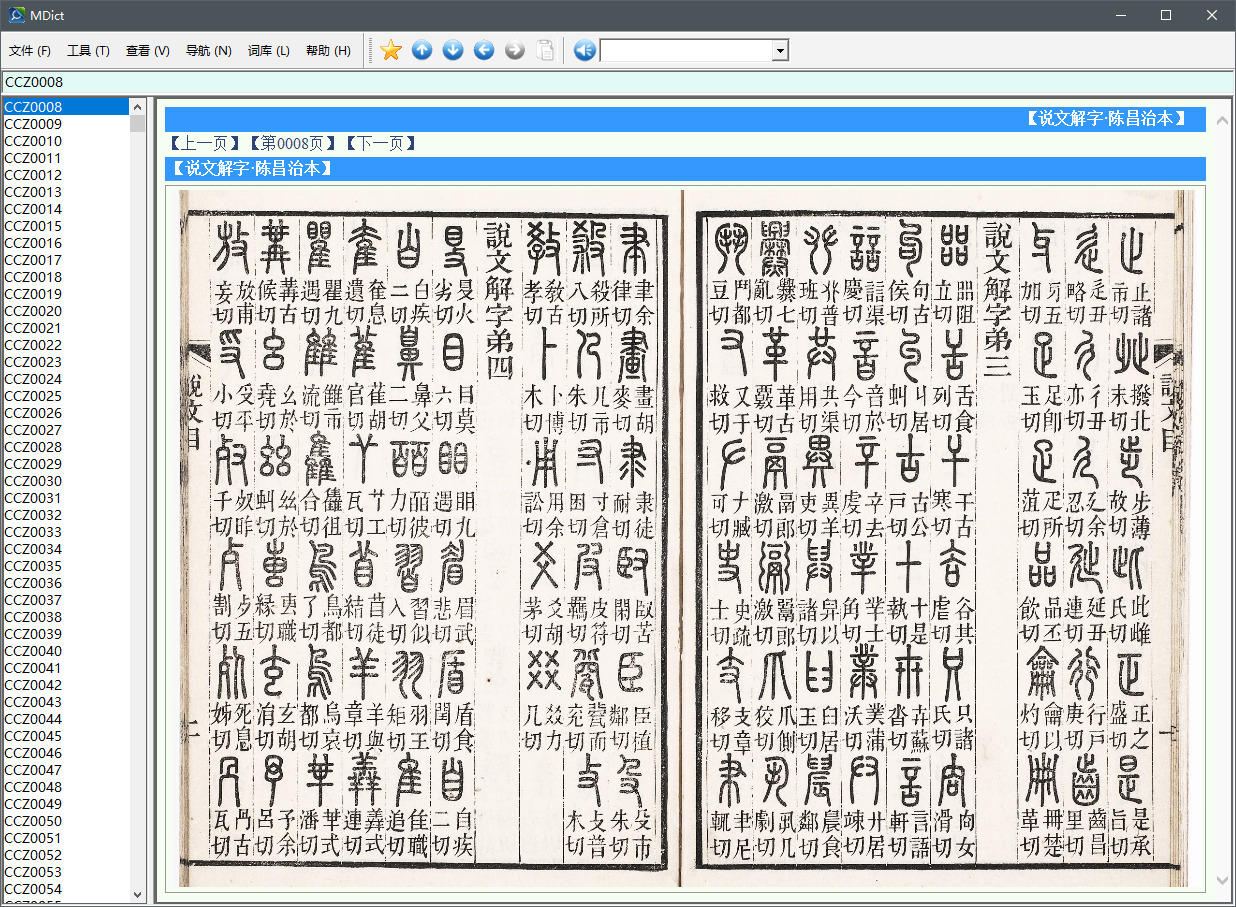Select entry CCZ0054 in the list

click(65, 889)
